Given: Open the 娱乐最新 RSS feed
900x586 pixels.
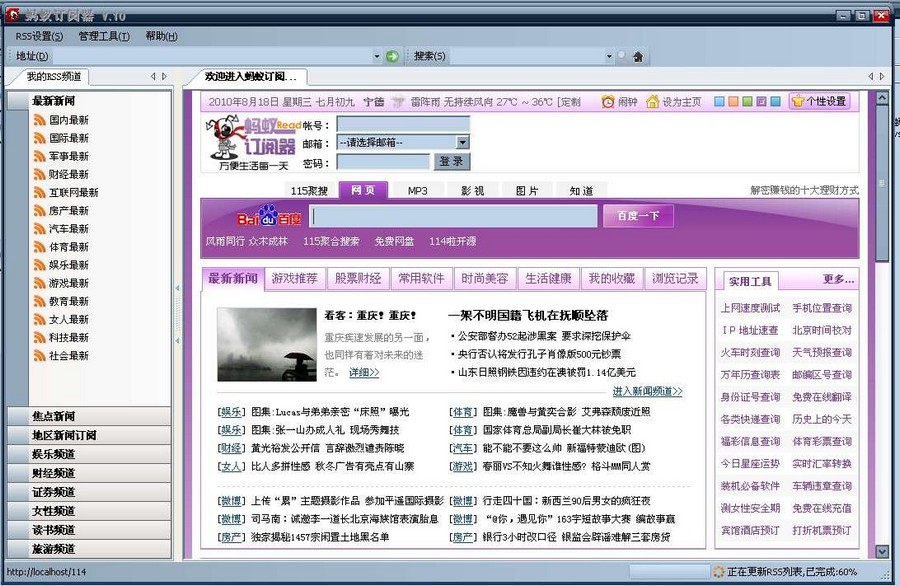Looking at the screenshot, I should (x=61, y=265).
